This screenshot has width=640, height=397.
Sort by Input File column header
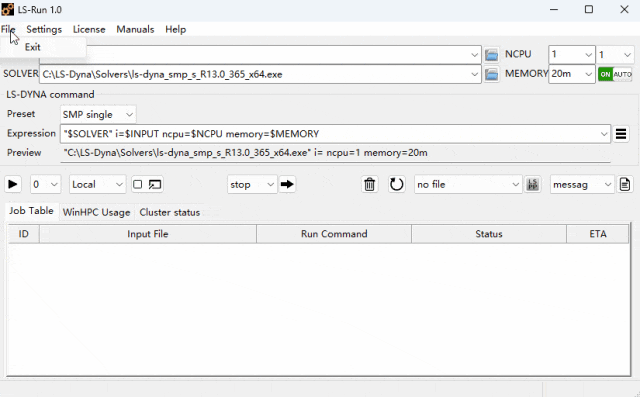[x=148, y=234]
